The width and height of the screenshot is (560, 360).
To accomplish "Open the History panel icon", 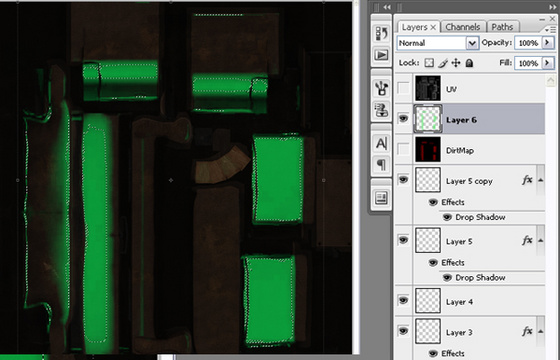I will [x=381, y=34].
